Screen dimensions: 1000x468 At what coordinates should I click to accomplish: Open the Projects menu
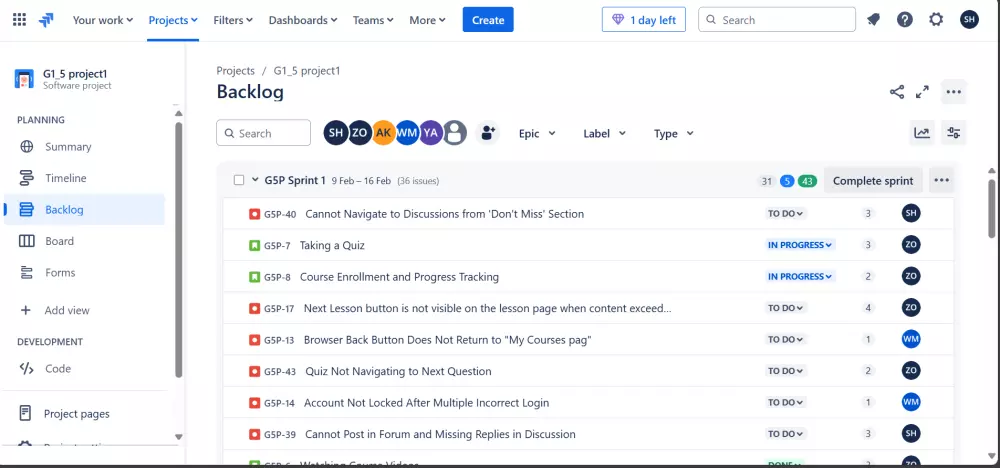tap(173, 20)
